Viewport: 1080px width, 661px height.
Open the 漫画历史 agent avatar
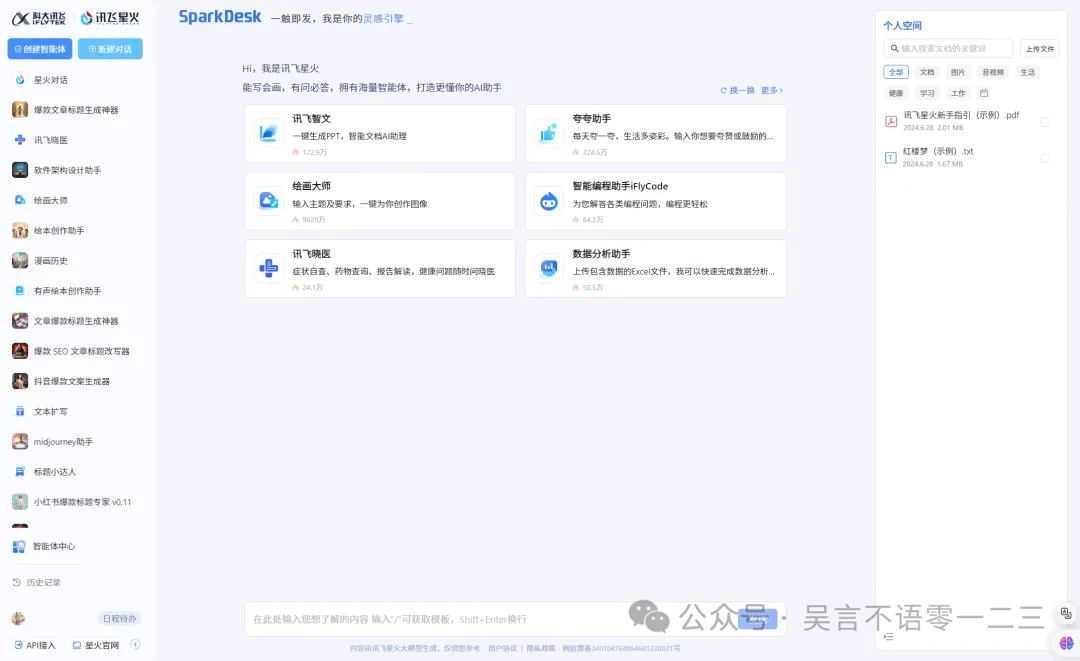click(20, 260)
